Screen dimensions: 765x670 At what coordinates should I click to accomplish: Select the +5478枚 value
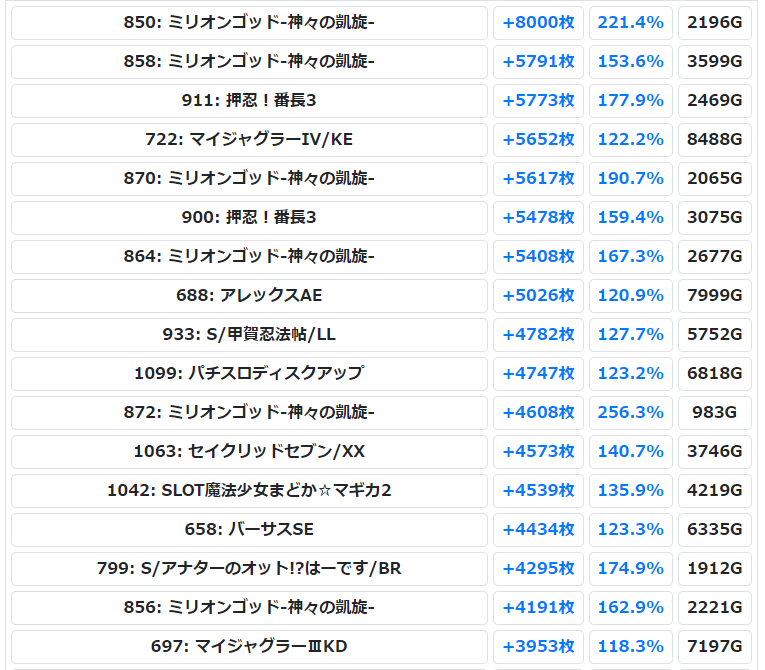pos(538,218)
